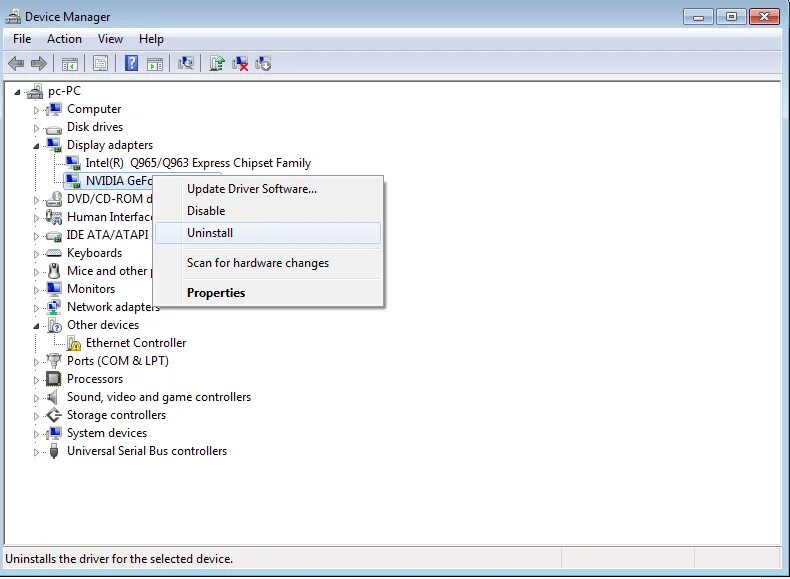The width and height of the screenshot is (790, 579).
Task: Select Sound, video and game controllers label
Action: (159, 397)
